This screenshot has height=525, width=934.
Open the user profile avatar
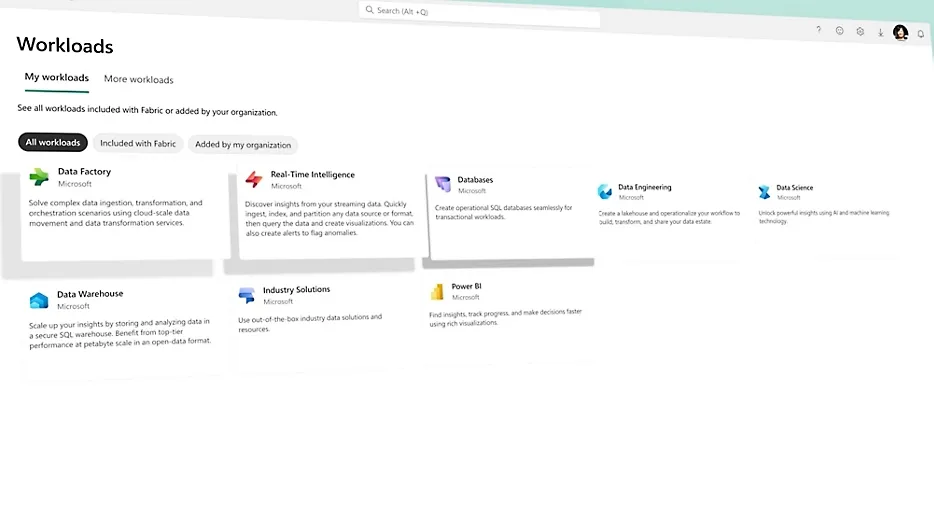(x=901, y=32)
